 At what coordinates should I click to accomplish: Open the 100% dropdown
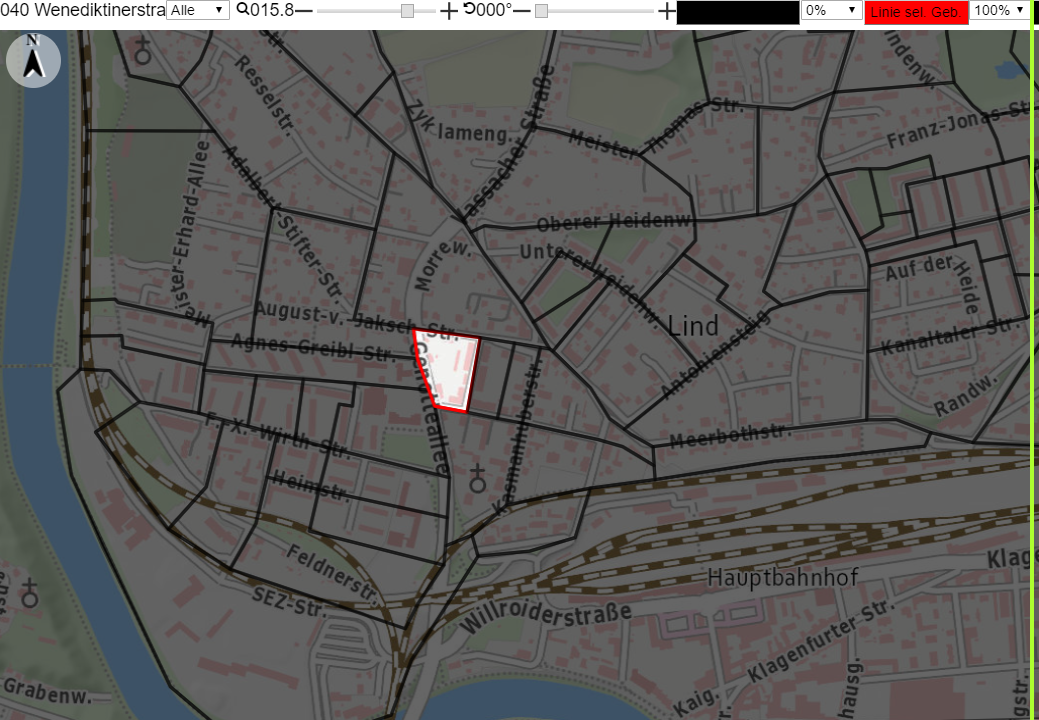(x=999, y=10)
